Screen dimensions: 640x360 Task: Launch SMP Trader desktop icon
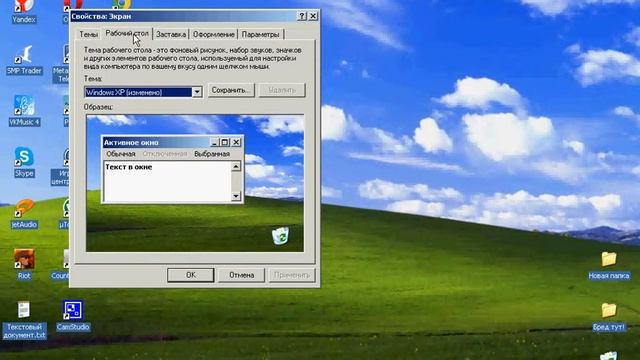tap(24, 60)
